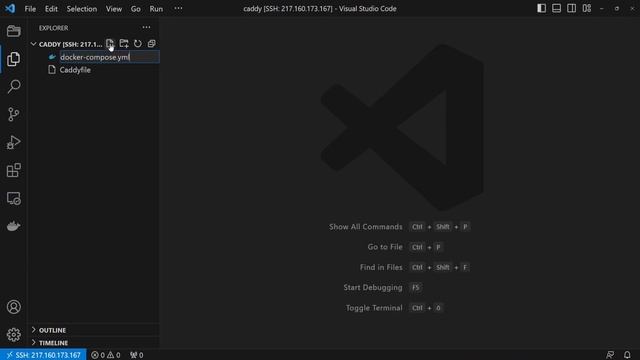Image resolution: width=640 pixels, height=360 pixels.
Task: Toggle the bottom panel layout icon
Action: click(556, 8)
